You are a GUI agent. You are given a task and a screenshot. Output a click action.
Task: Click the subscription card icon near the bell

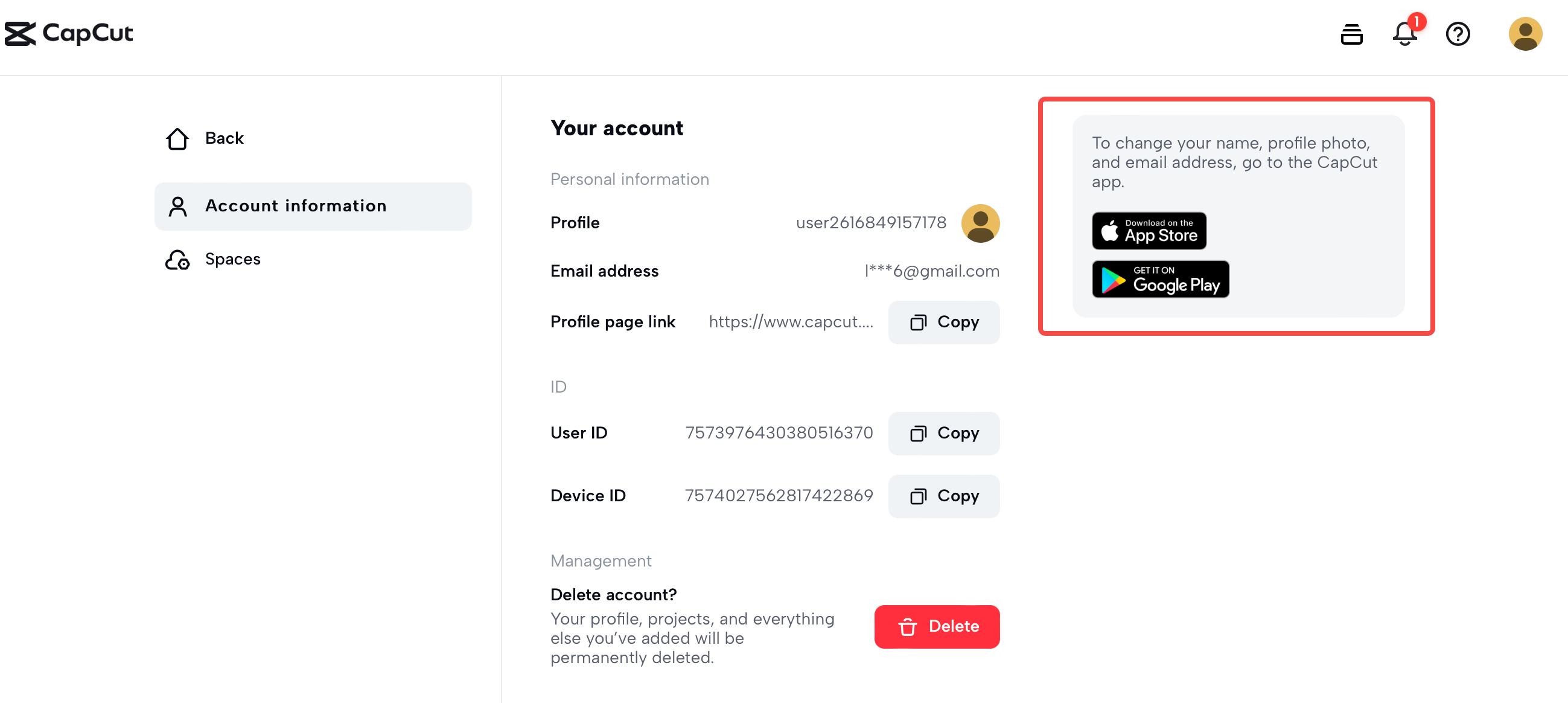(1351, 34)
